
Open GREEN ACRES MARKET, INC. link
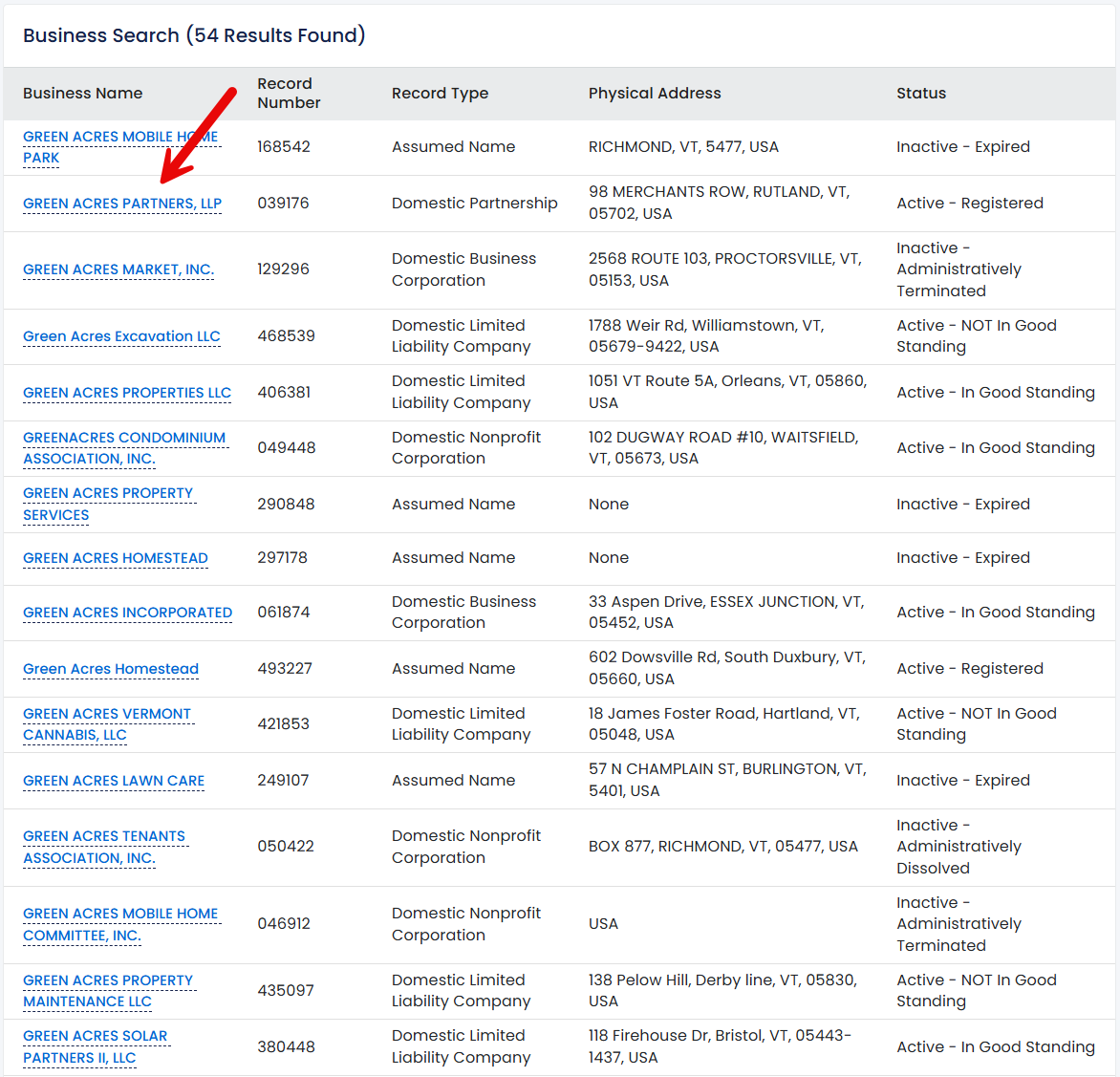(118, 269)
